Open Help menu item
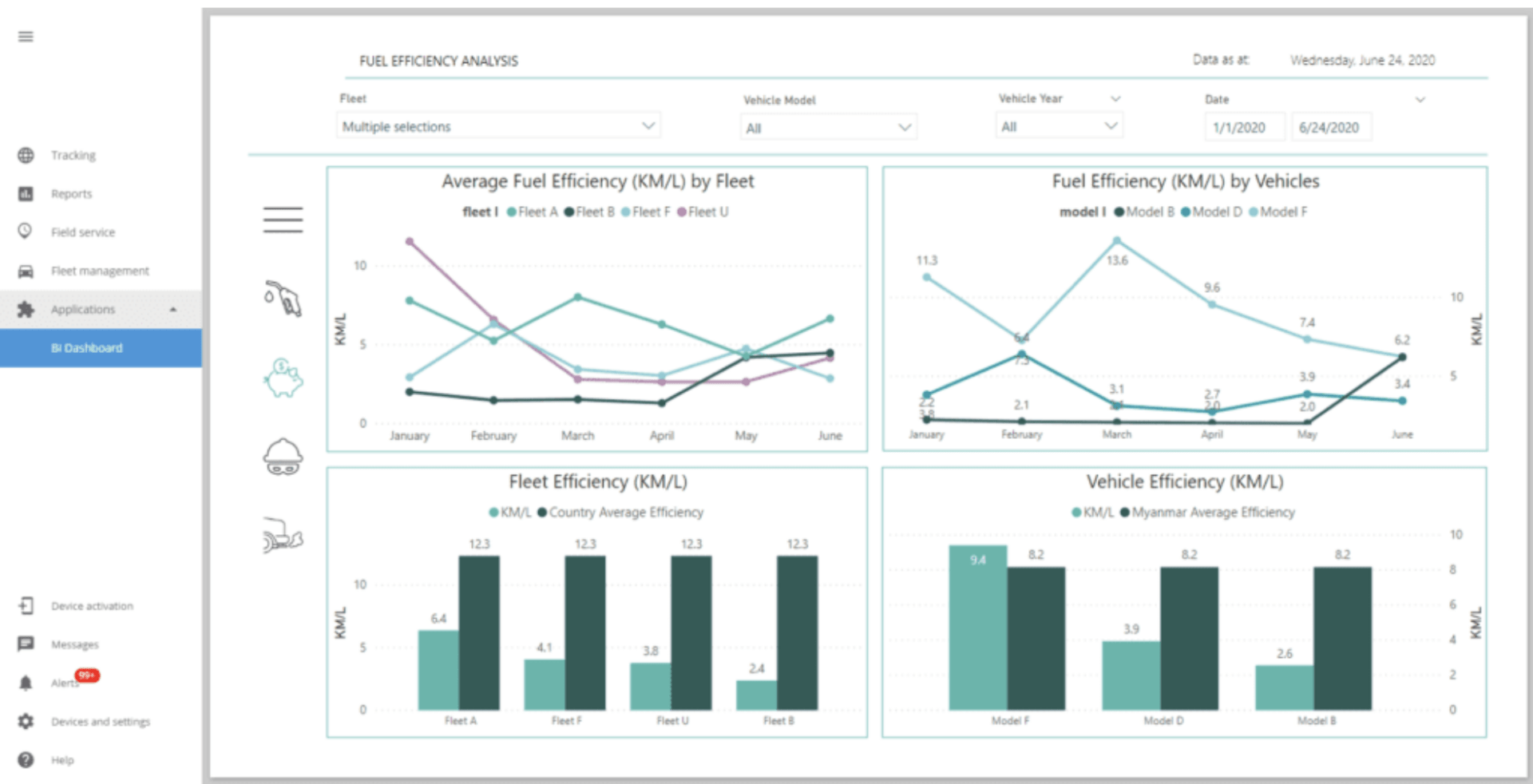This screenshot has height=784, width=1533. [62, 760]
